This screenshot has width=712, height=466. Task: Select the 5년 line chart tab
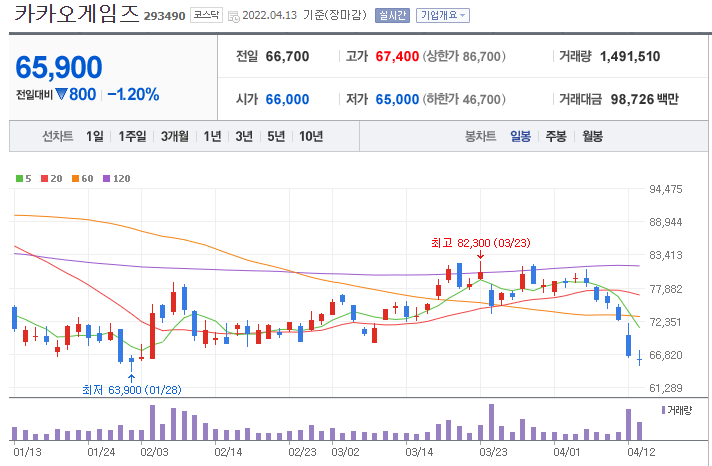(276, 136)
